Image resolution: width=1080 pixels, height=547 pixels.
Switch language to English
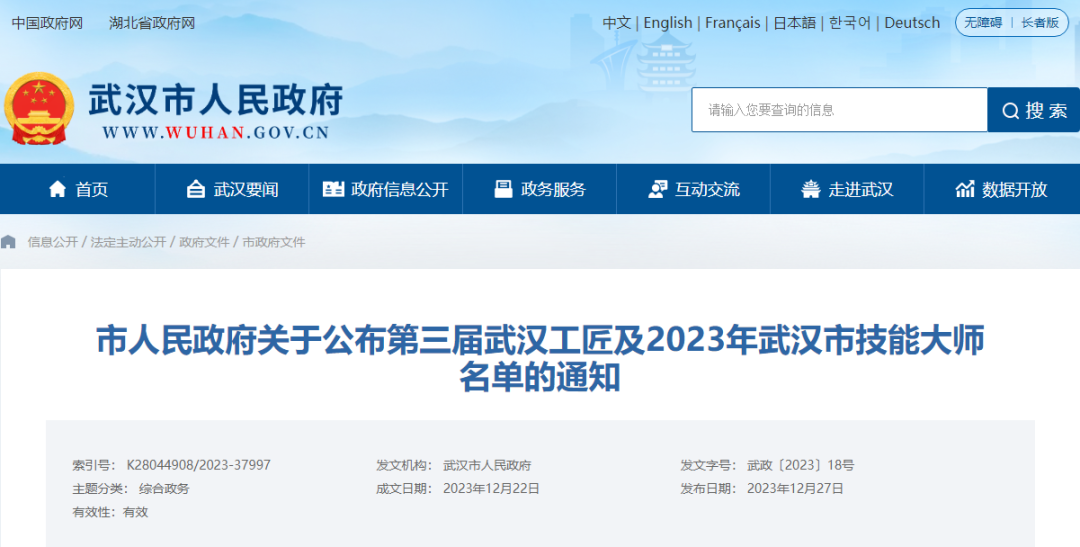[668, 23]
